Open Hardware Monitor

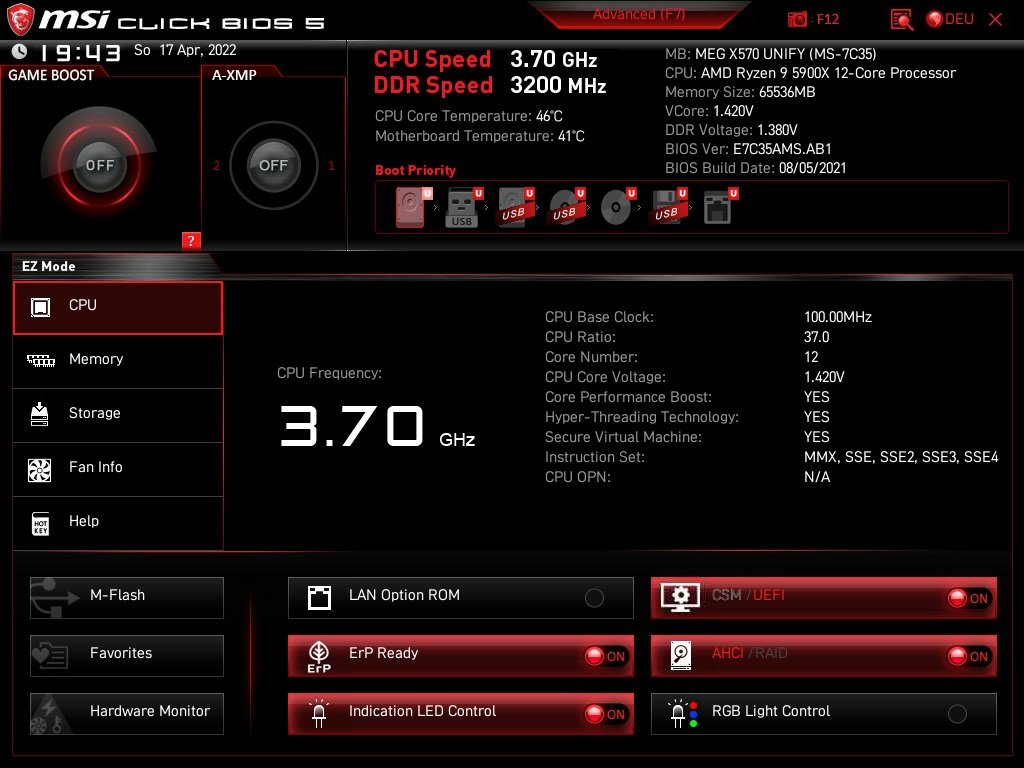127,713
